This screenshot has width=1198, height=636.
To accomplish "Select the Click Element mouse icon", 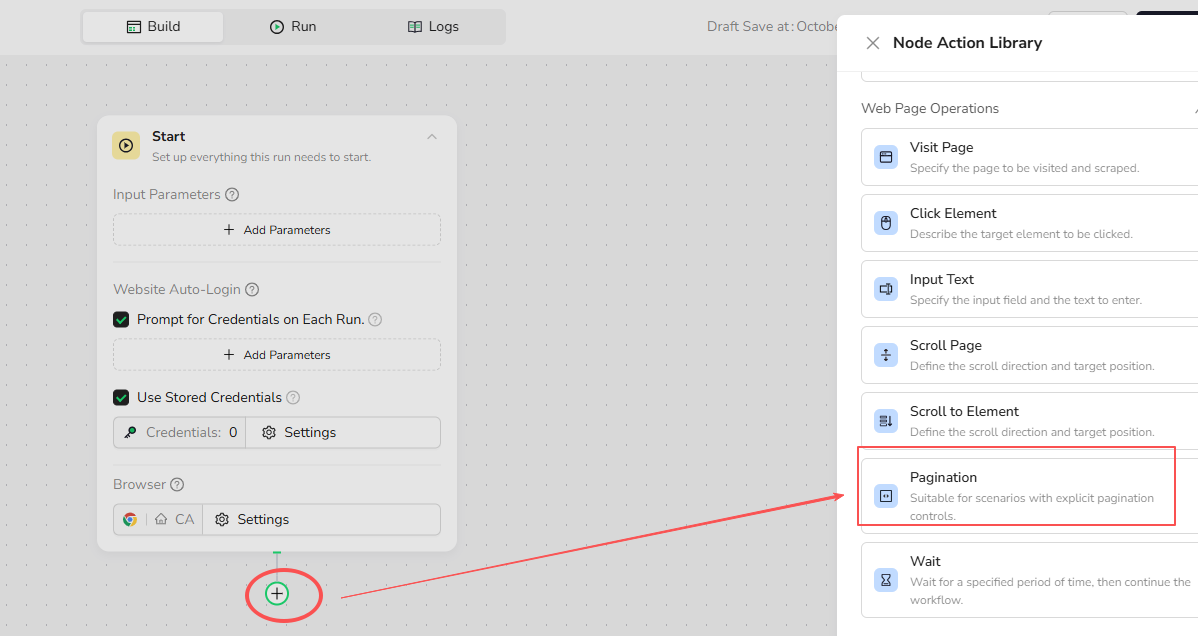I will click(x=885, y=223).
